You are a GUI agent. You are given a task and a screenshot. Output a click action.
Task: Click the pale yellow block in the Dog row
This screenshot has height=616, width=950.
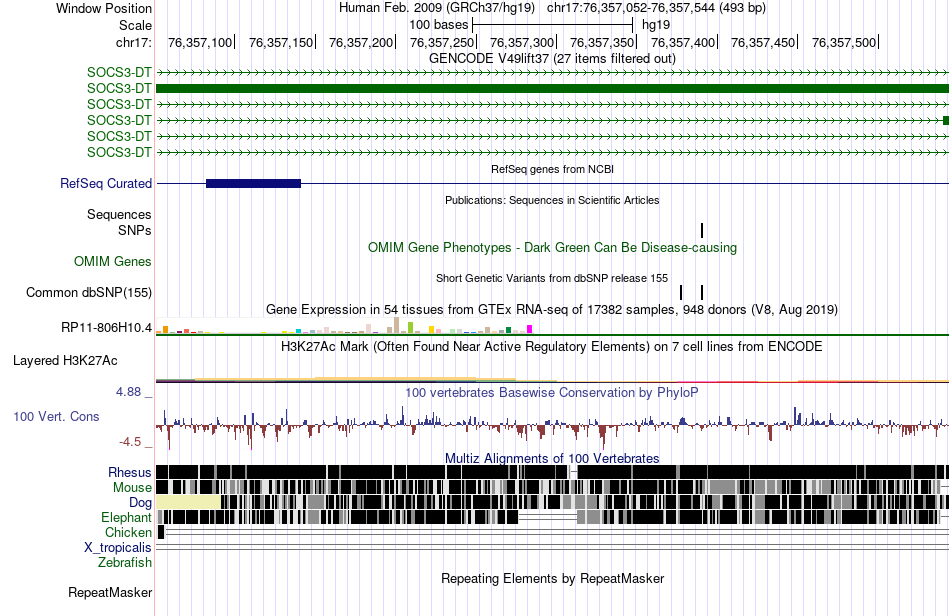[188, 502]
